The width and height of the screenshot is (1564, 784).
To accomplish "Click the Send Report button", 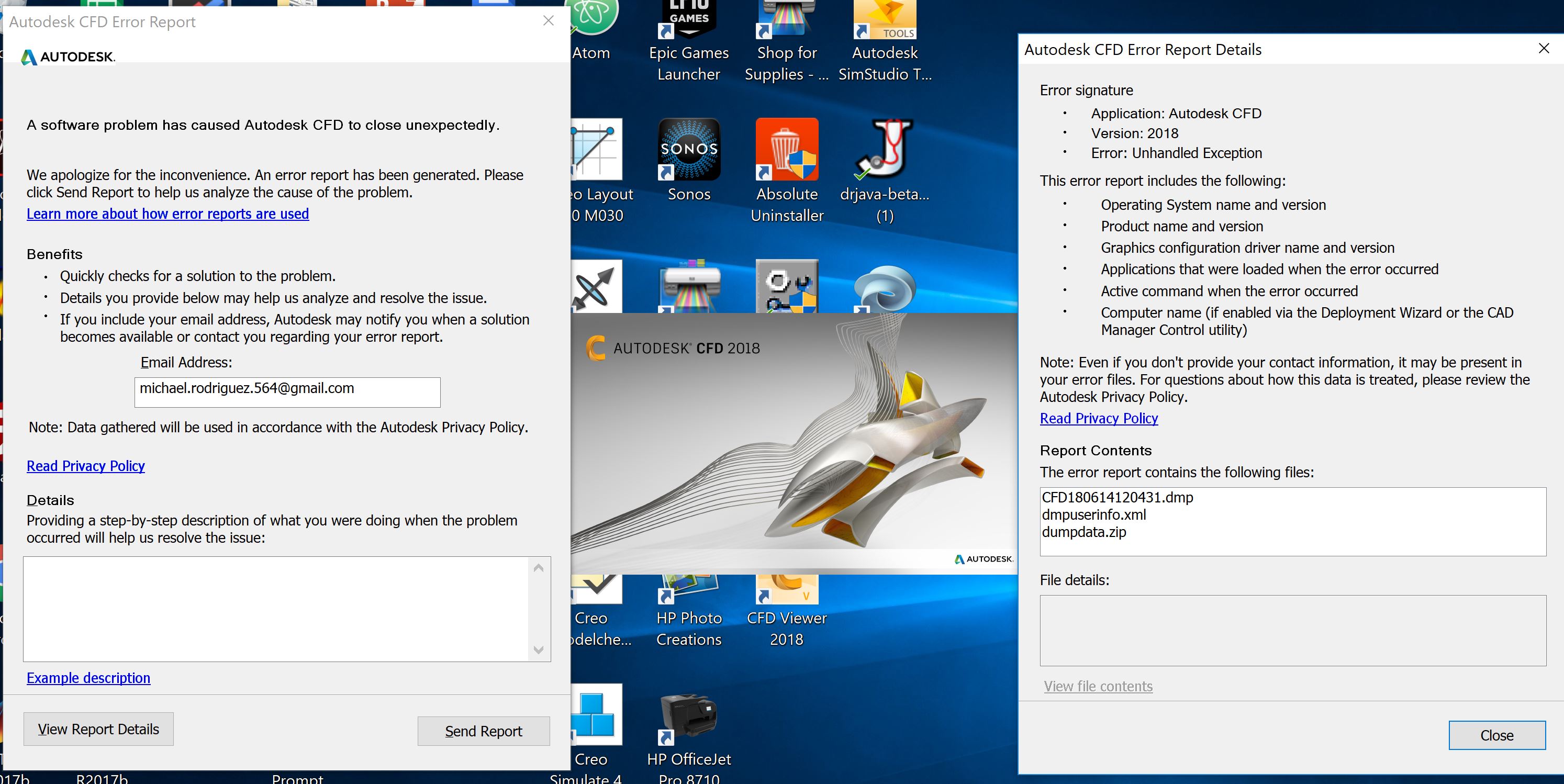I will pos(483,731).
